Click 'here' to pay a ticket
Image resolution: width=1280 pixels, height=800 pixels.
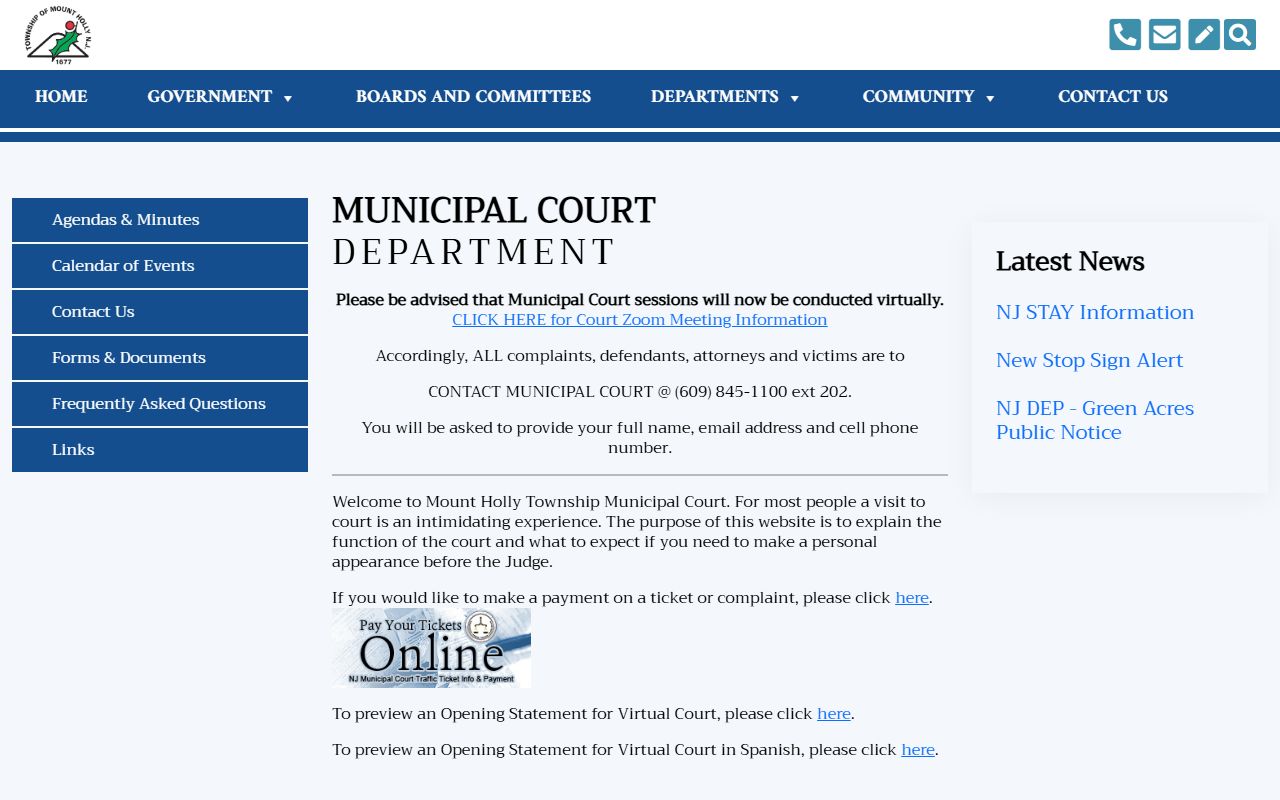point(912,598)
